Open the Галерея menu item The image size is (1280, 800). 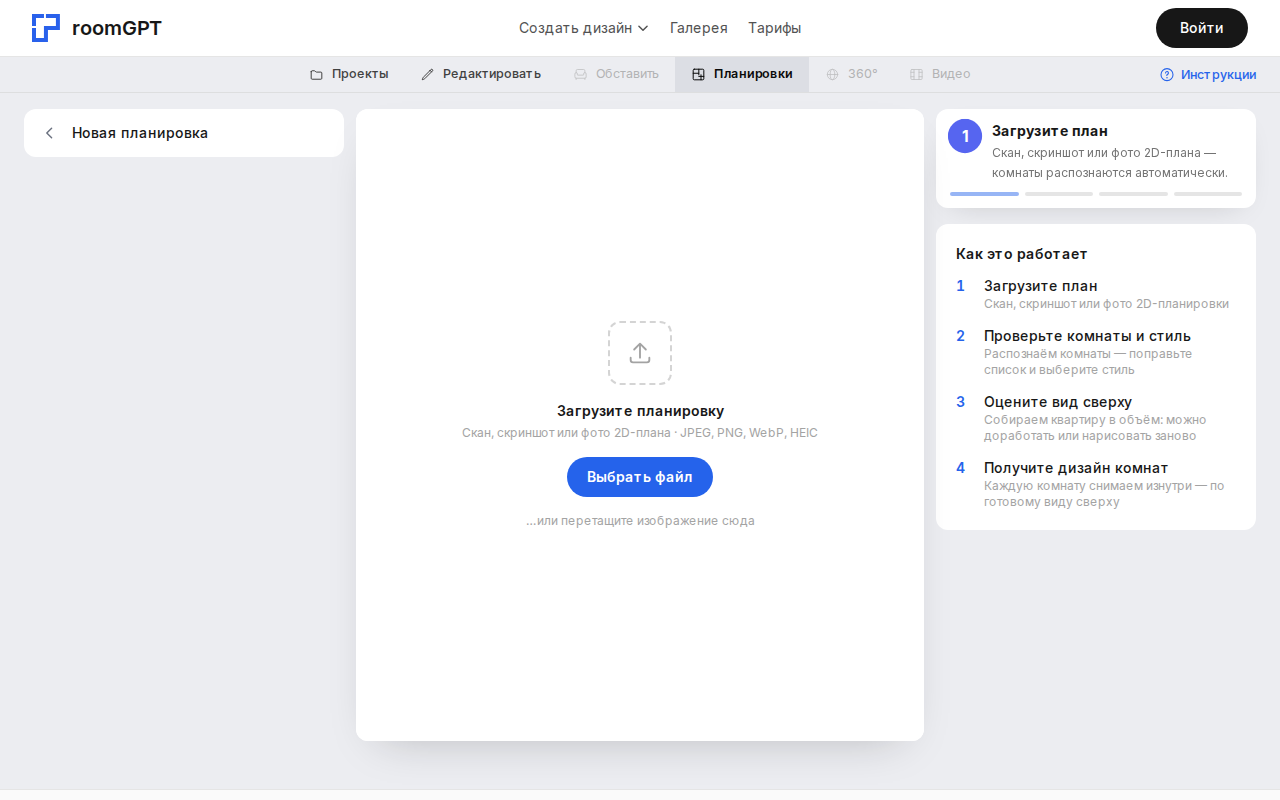(x=699, y=28)
